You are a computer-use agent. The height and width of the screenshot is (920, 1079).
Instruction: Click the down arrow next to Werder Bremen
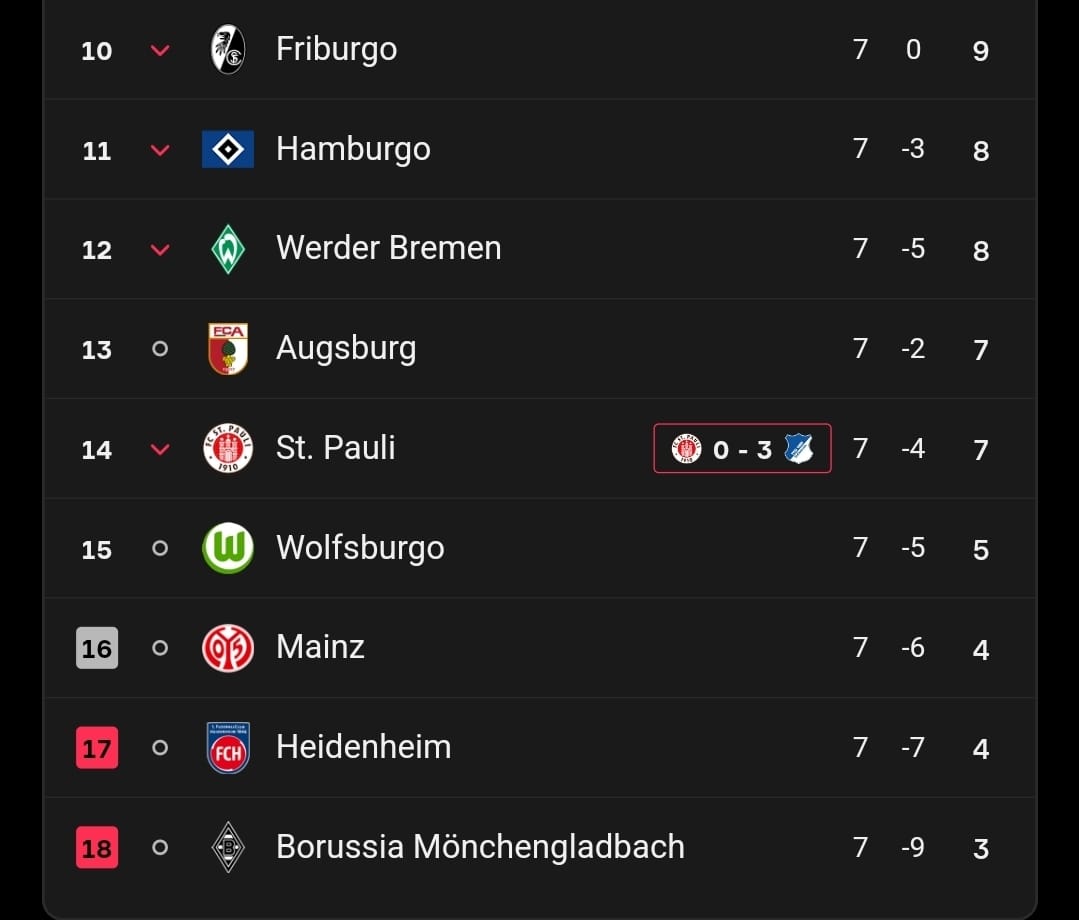160,250
